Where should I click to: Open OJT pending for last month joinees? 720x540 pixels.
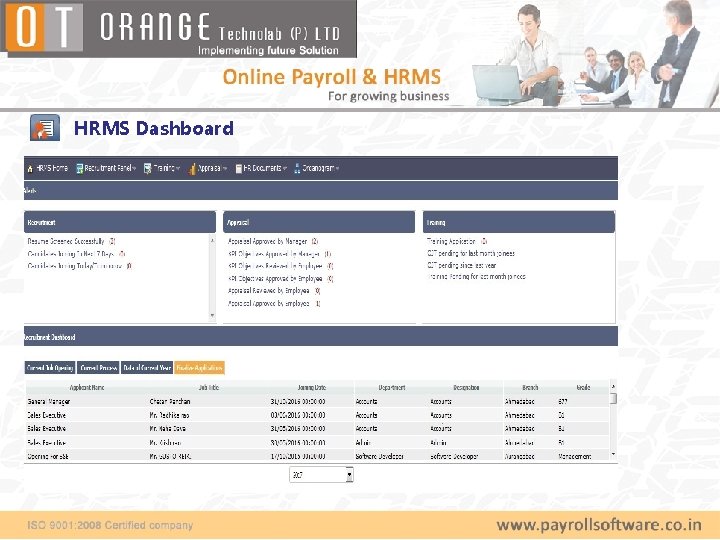[471, 253]
